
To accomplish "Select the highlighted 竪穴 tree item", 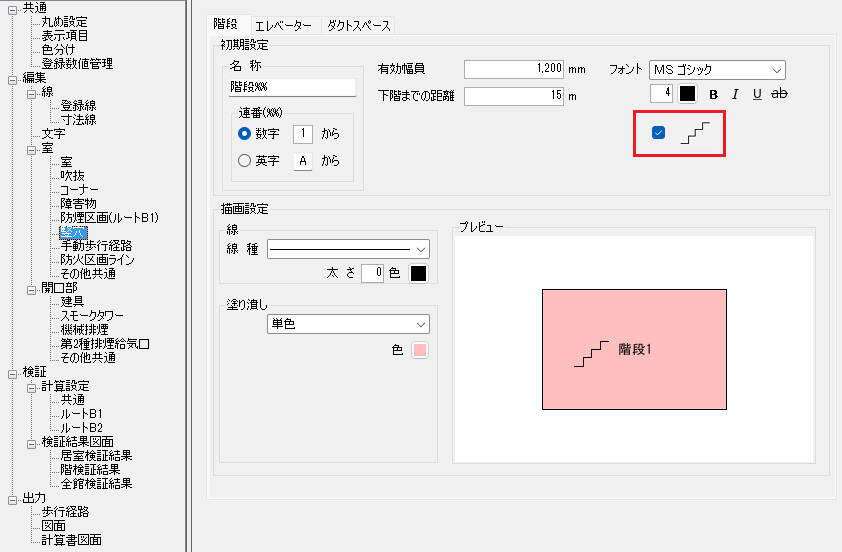I will (73, 232).
